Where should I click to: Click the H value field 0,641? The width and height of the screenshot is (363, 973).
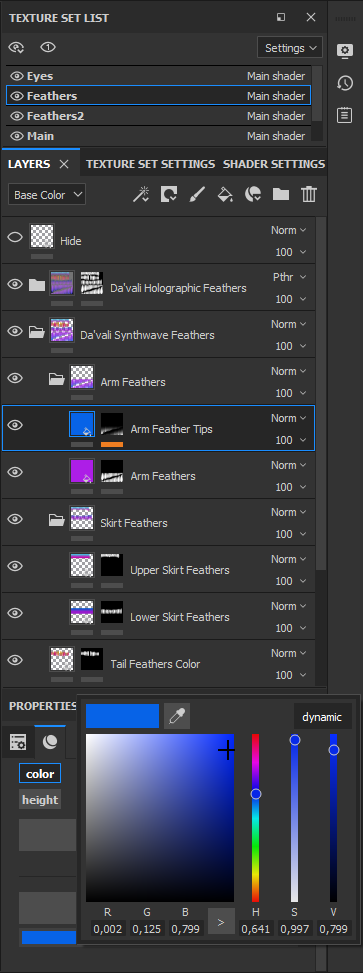(x=256, y=929)
